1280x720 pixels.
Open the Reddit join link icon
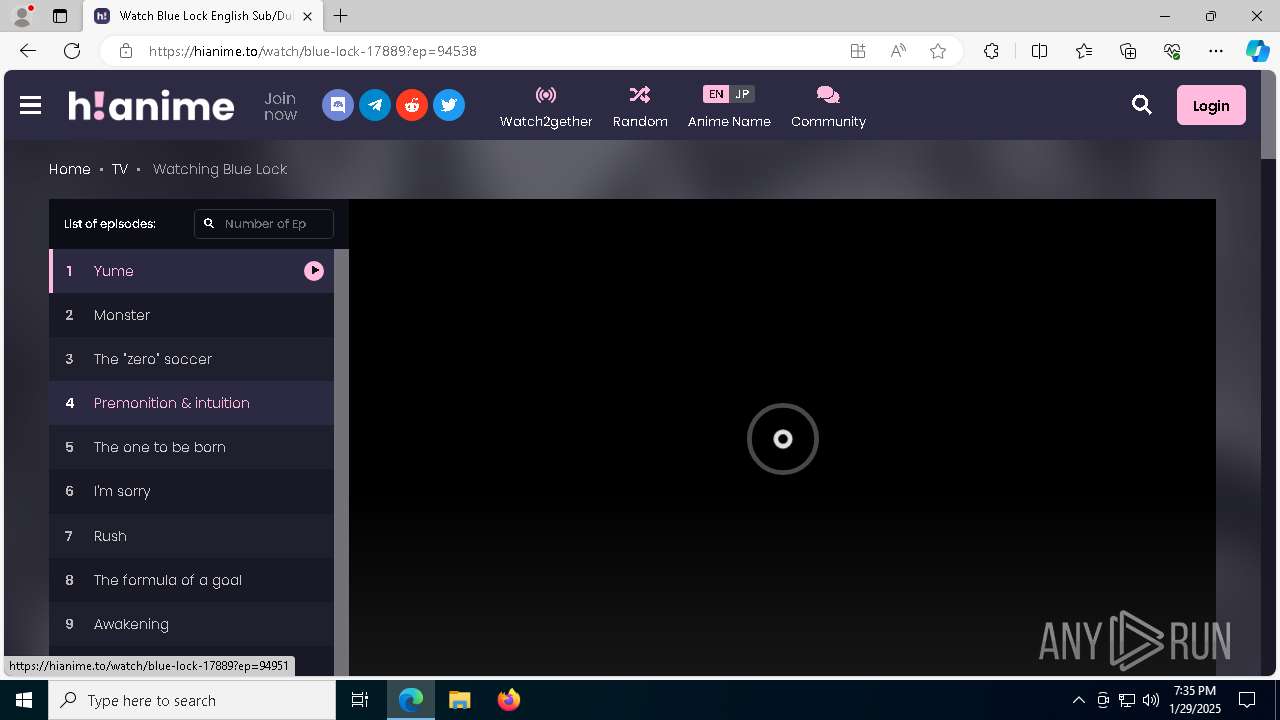click(412, 105)
